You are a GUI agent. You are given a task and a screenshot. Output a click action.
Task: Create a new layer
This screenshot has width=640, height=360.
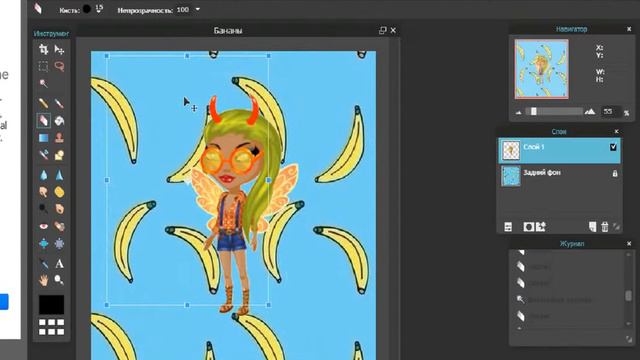pyautogui.click(x=592, y=227)
